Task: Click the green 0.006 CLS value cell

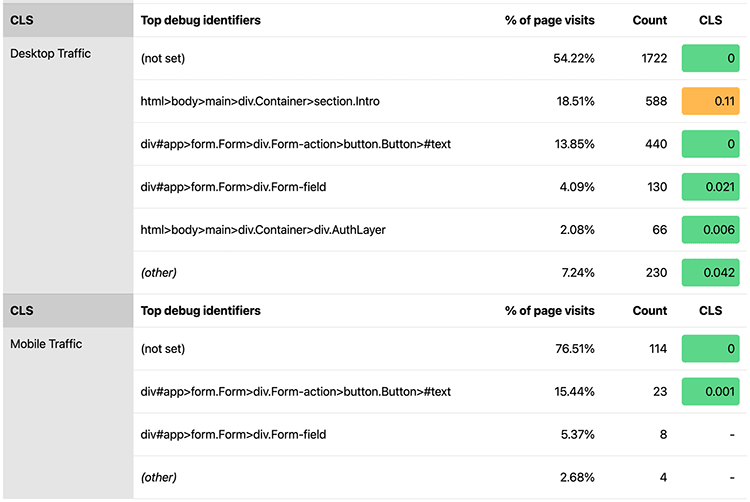Action: [x=710, y=229]
